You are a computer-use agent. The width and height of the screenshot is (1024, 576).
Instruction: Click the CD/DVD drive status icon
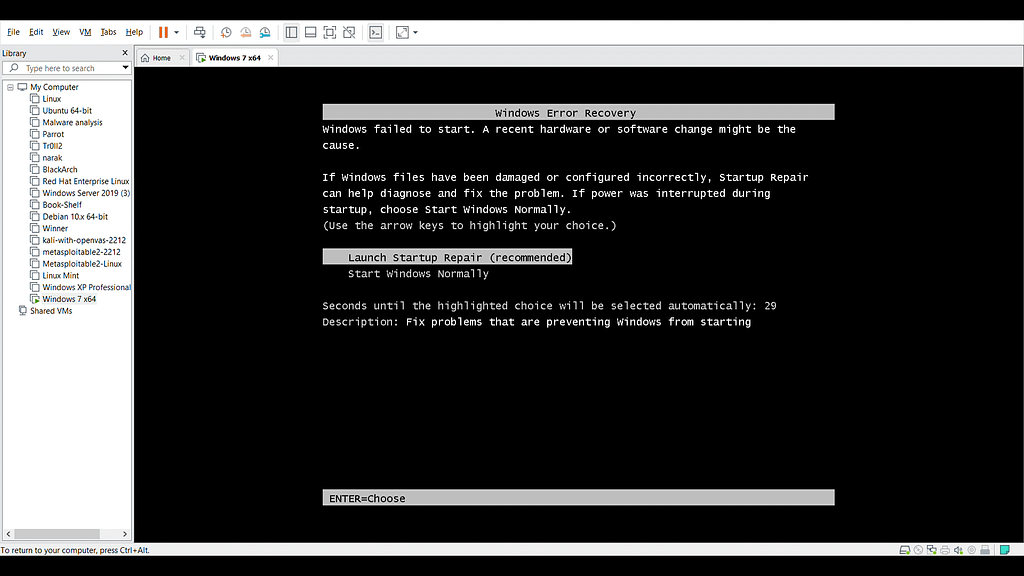[x=918, y=550]
